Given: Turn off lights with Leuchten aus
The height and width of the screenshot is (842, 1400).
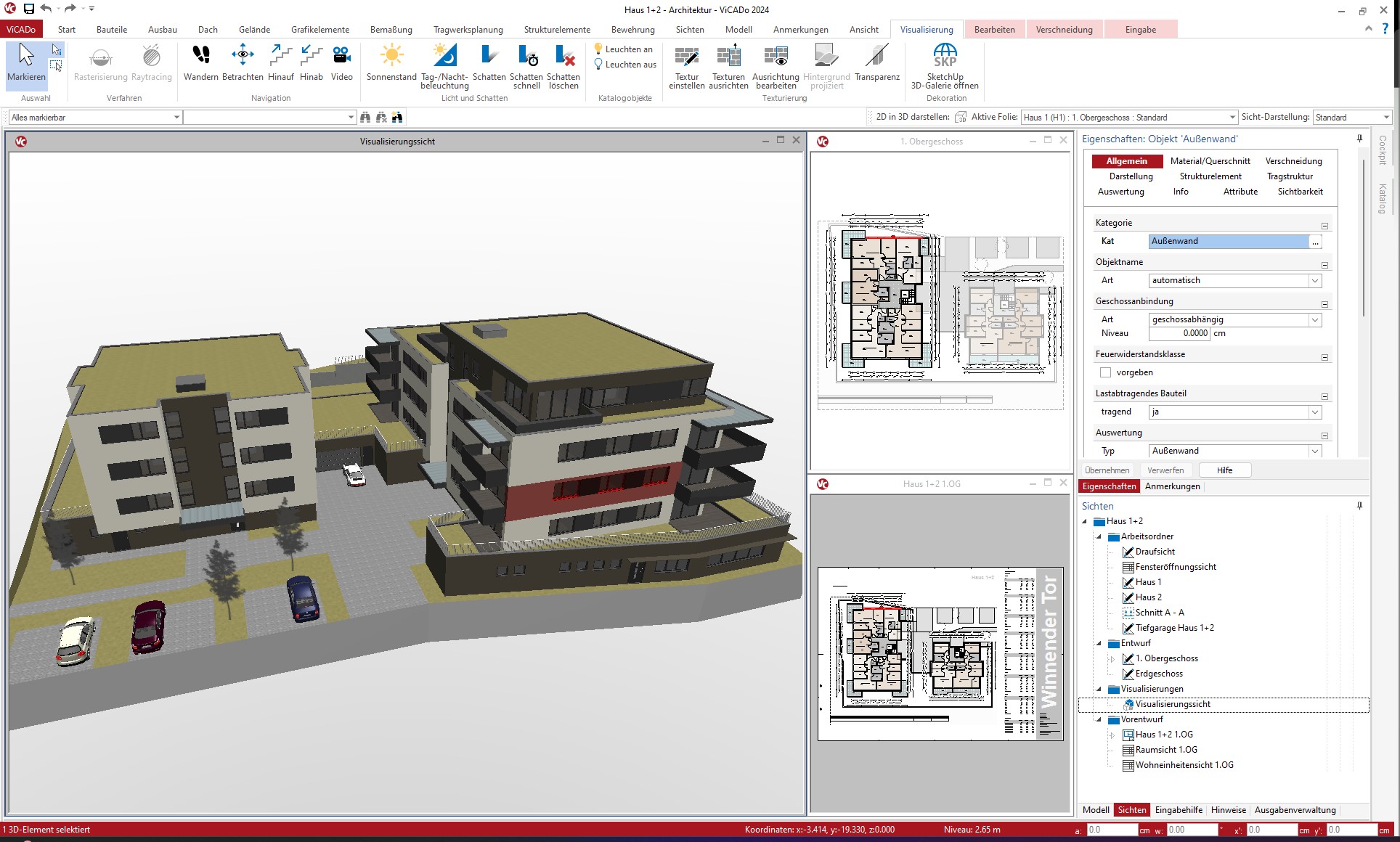Looking at the screenshot, I should pyautogui.click(x=624, y=65).
